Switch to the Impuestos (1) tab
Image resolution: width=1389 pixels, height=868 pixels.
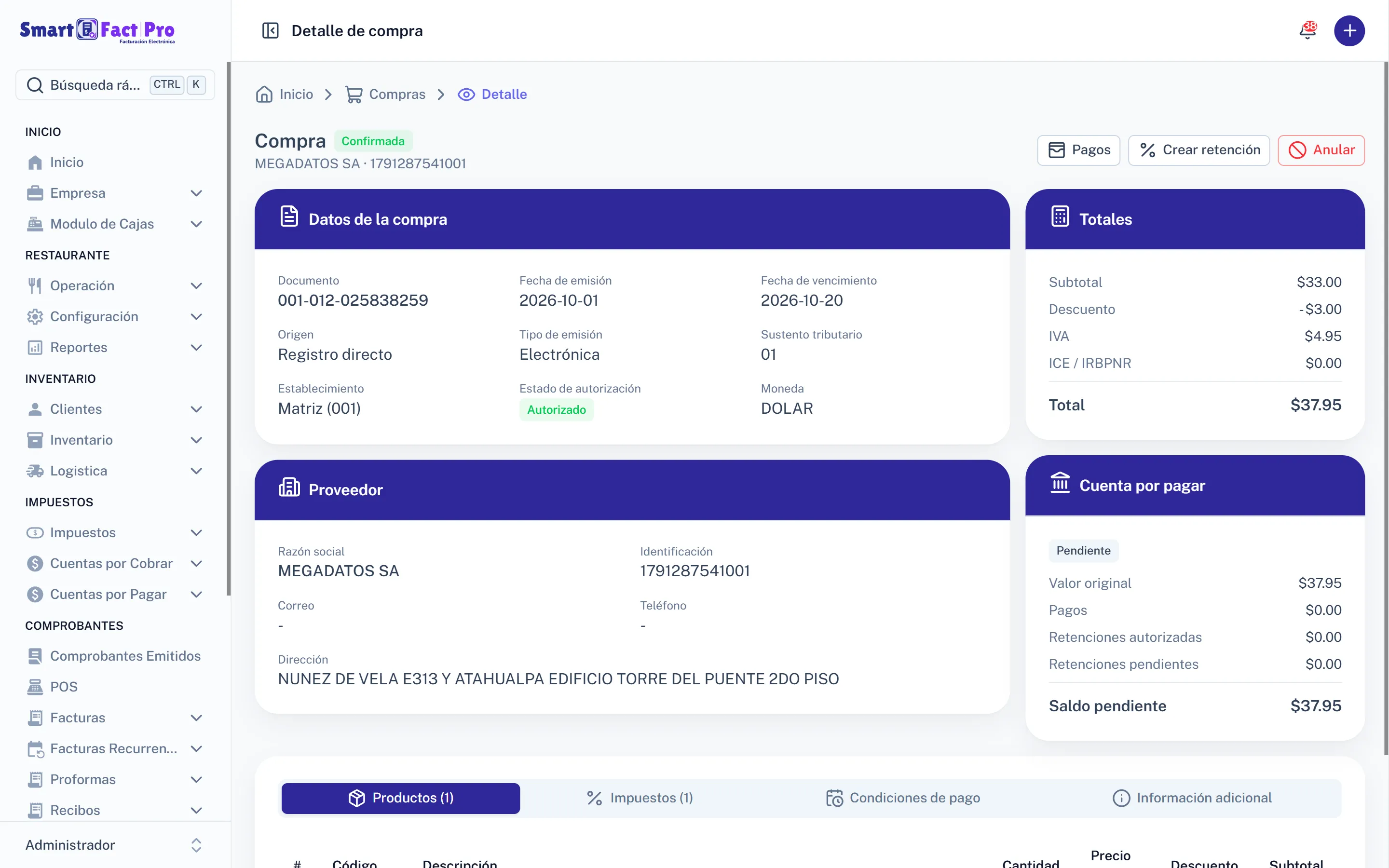pyautogui.click(x=640, y=798)
